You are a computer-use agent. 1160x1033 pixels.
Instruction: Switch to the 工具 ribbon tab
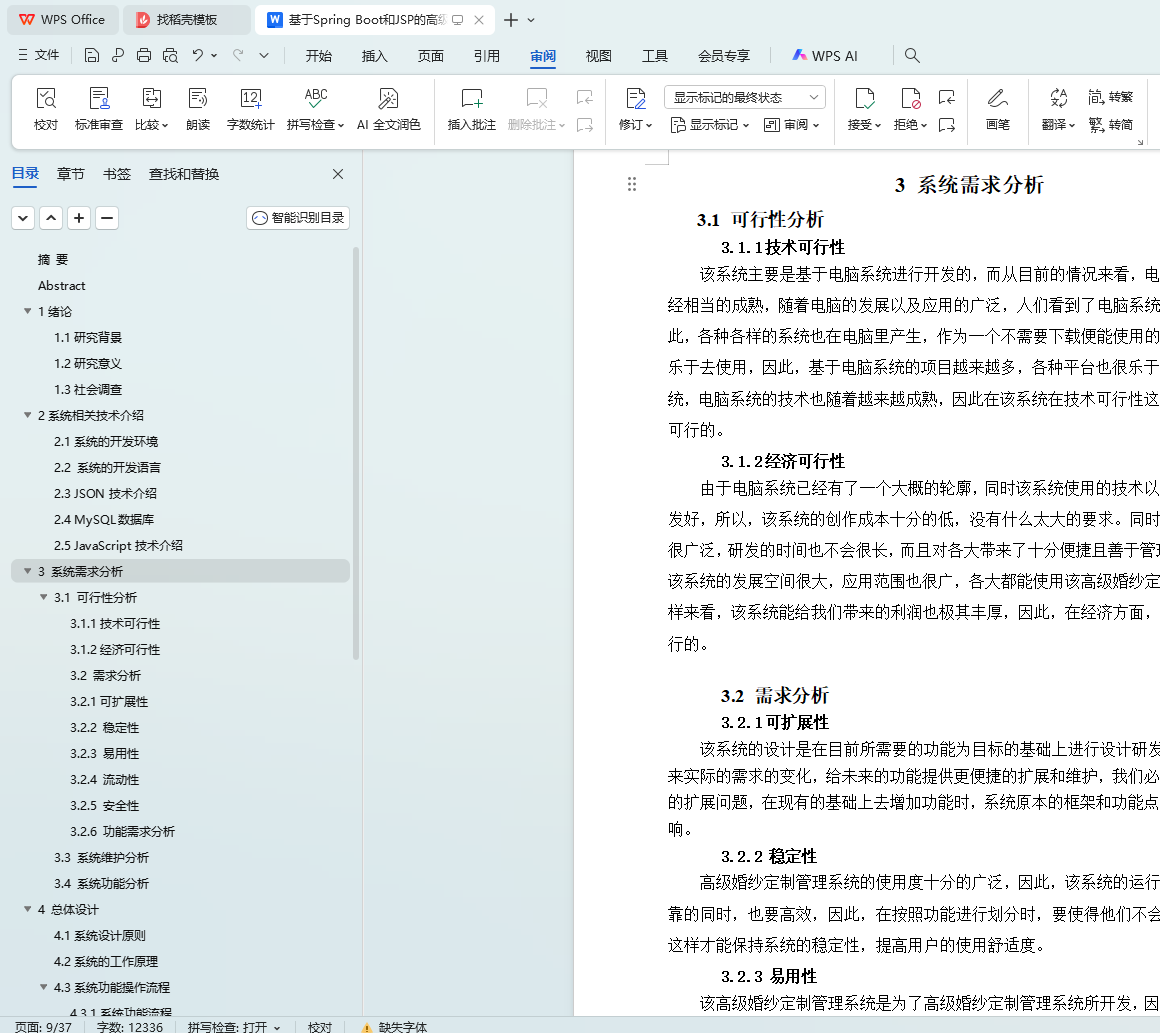click(x=655, y=55)
